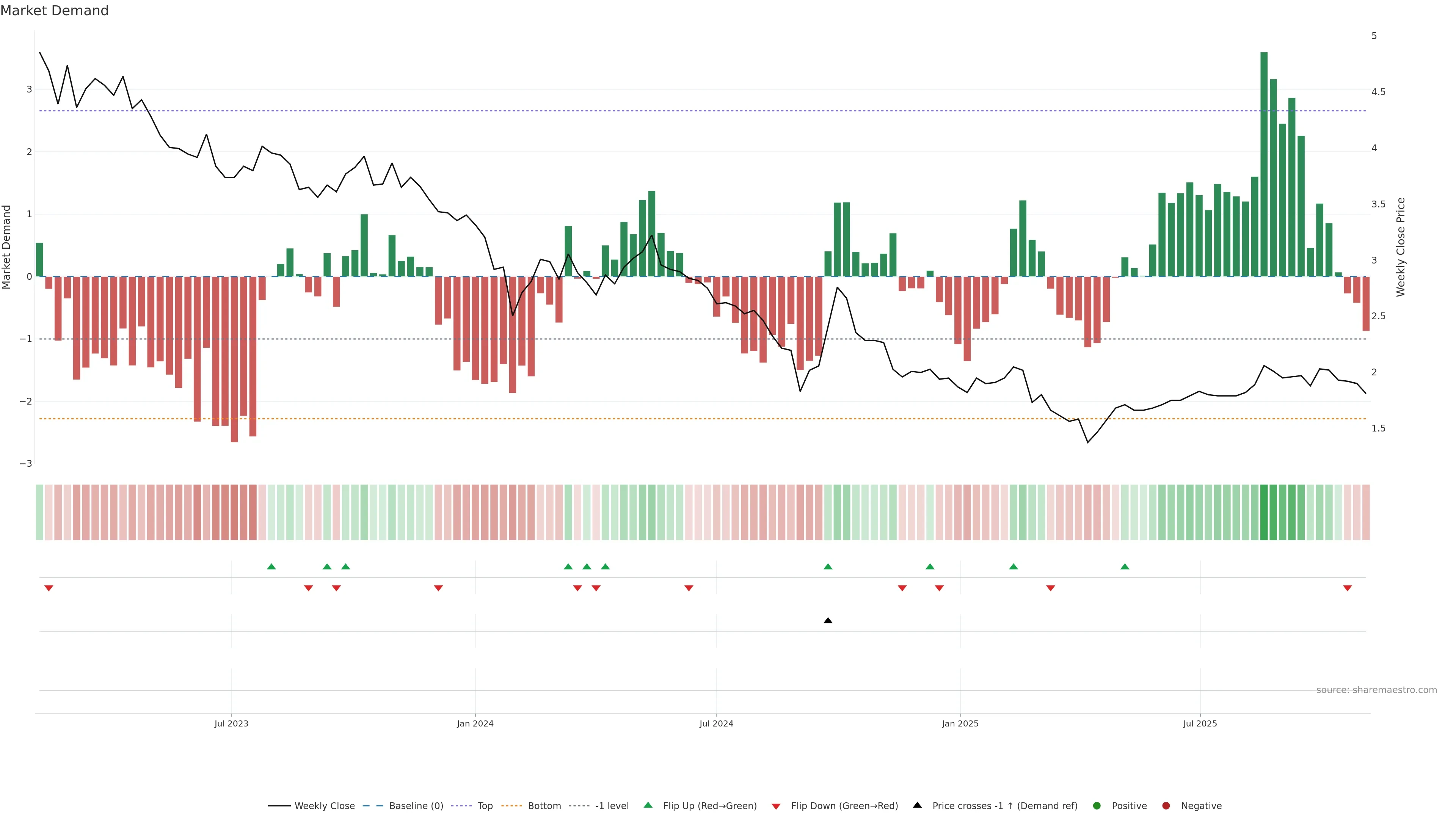The image size is (1456, 819).
Task: Toggle the Weekly Close legend entry
Action: click(x=324, y=806)
